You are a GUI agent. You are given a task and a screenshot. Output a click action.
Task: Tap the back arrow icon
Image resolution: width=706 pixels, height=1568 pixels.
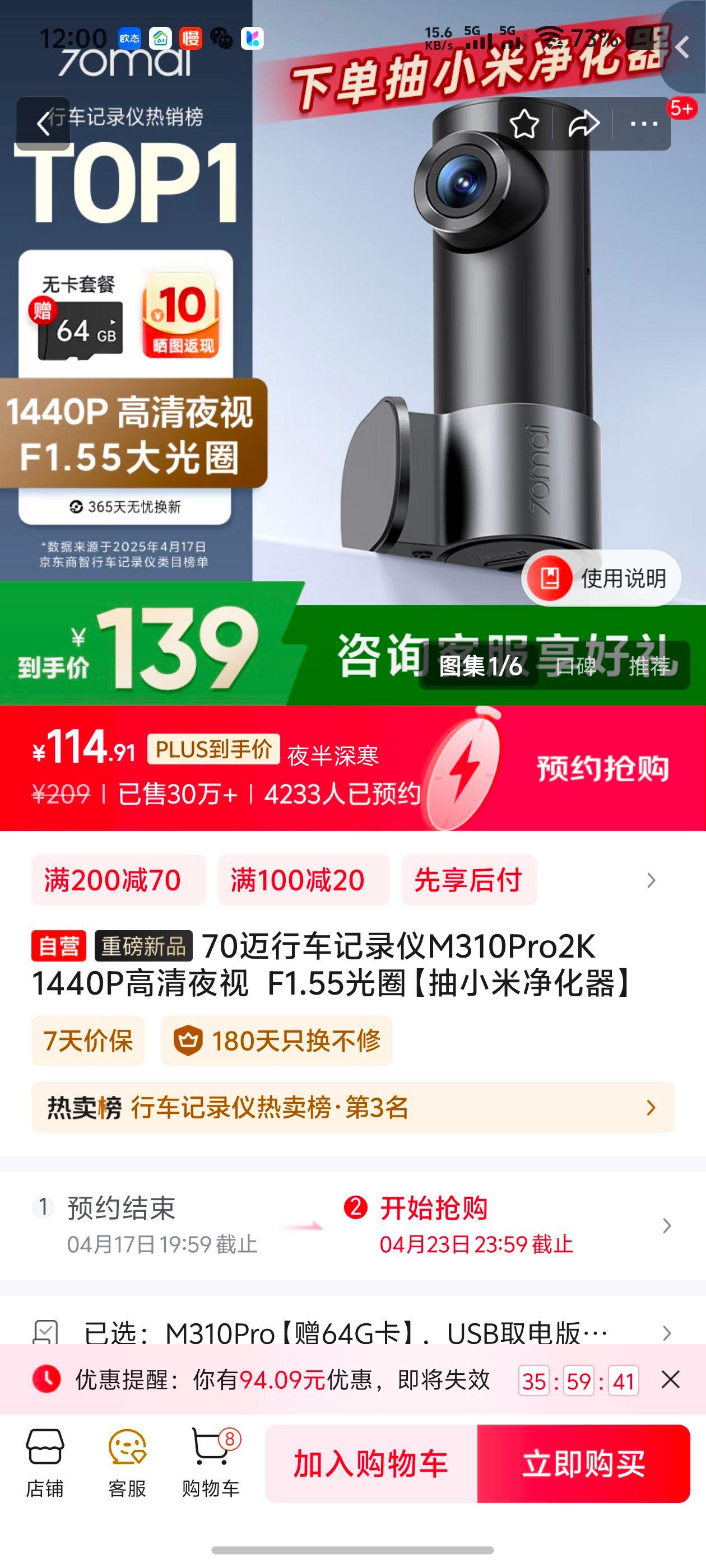[43, 124]
